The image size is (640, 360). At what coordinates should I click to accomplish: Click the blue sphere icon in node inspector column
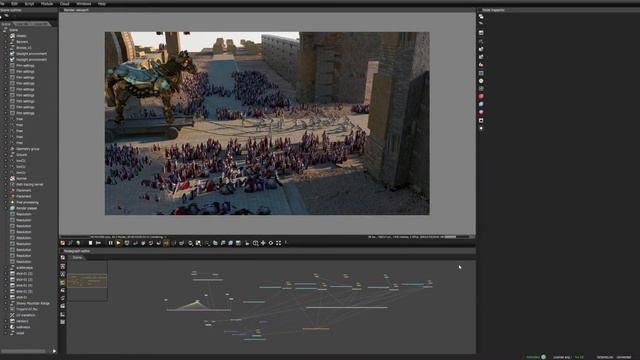click(481, 104)
